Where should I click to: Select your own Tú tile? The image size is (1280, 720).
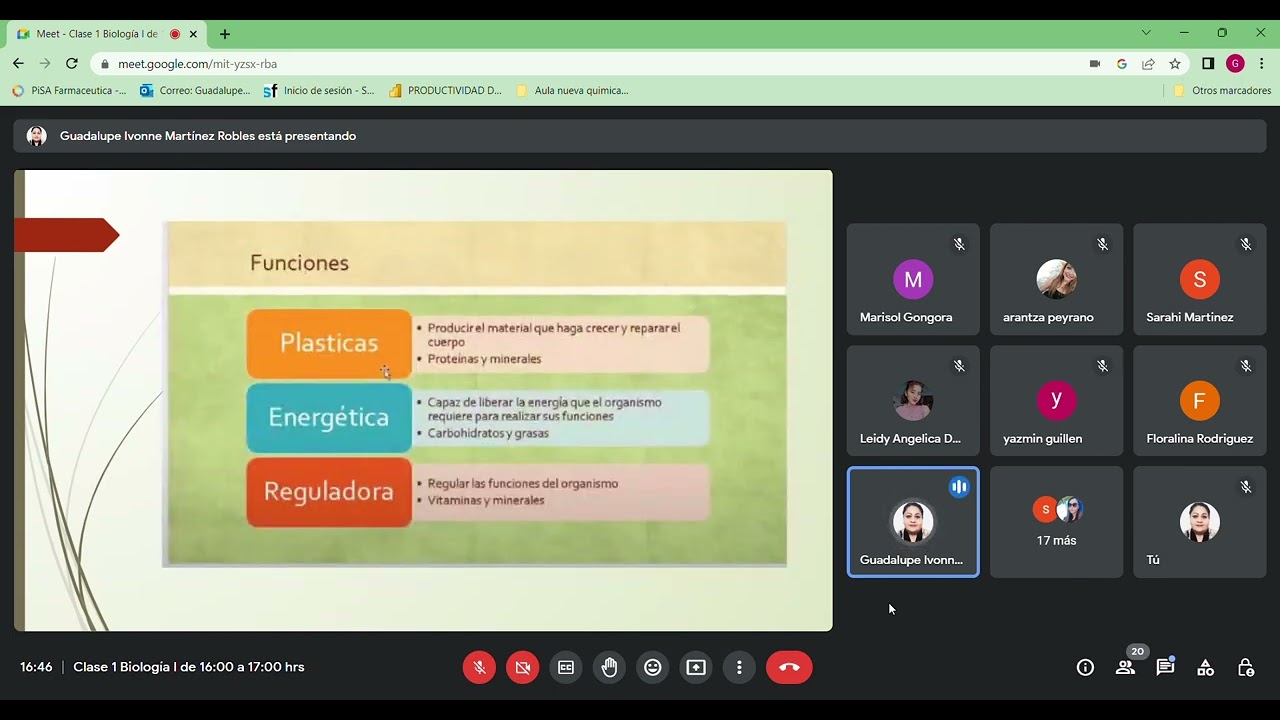click(1199, 522)
